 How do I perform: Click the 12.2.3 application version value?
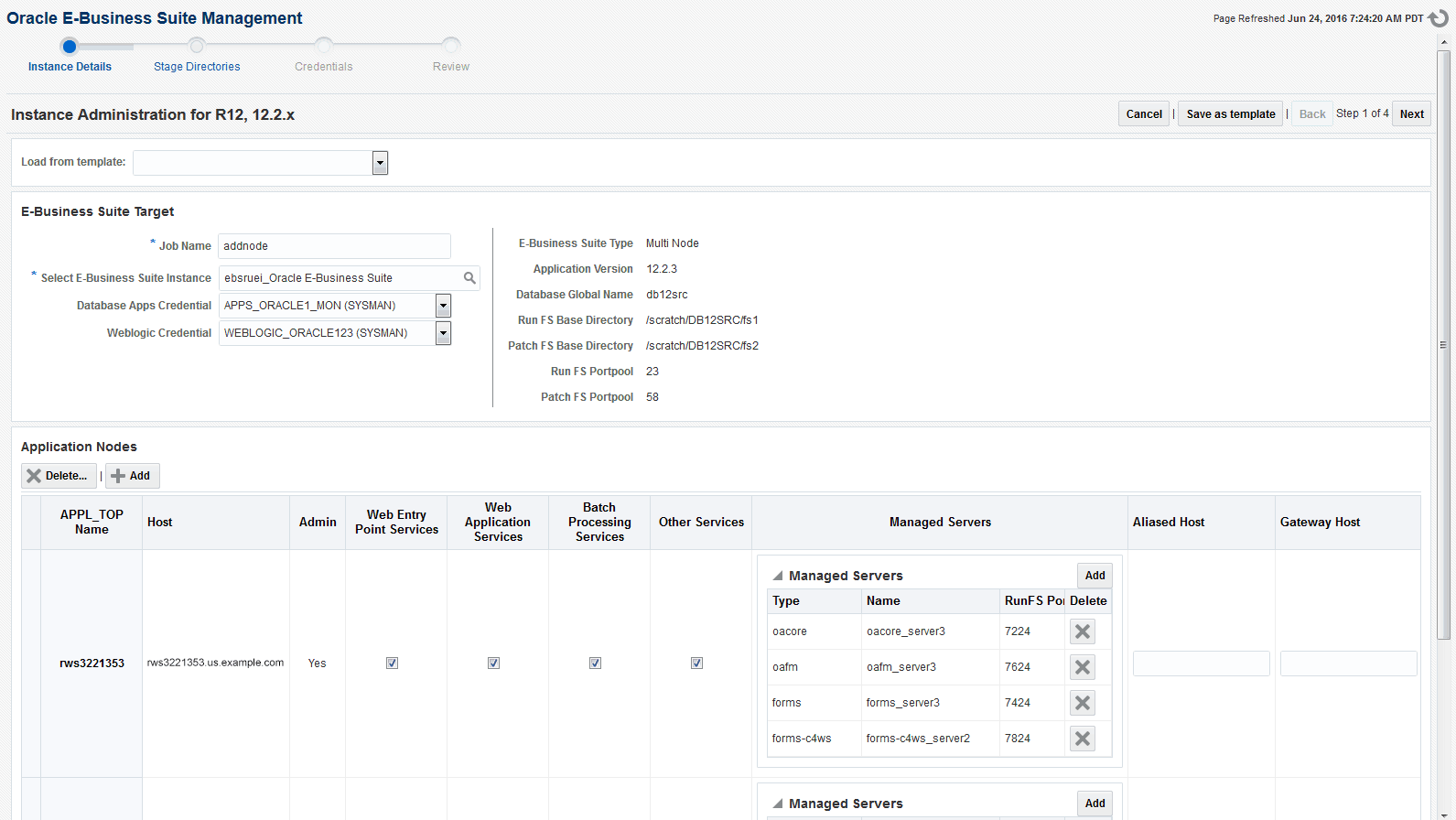tap(662, 269)
